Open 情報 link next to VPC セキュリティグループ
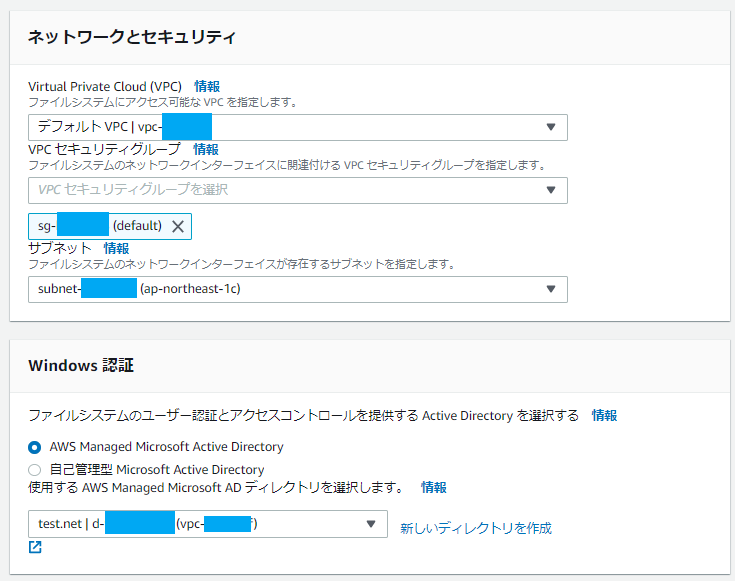Image resolution: width=735 pixels, height=581 pixels. tap(206, 149)
